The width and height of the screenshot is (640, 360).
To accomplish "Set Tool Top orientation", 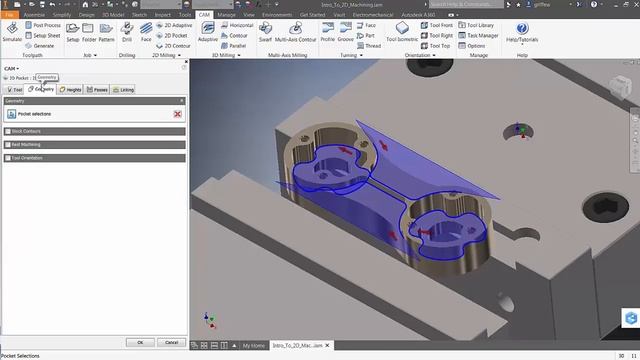I will [436, 46].
